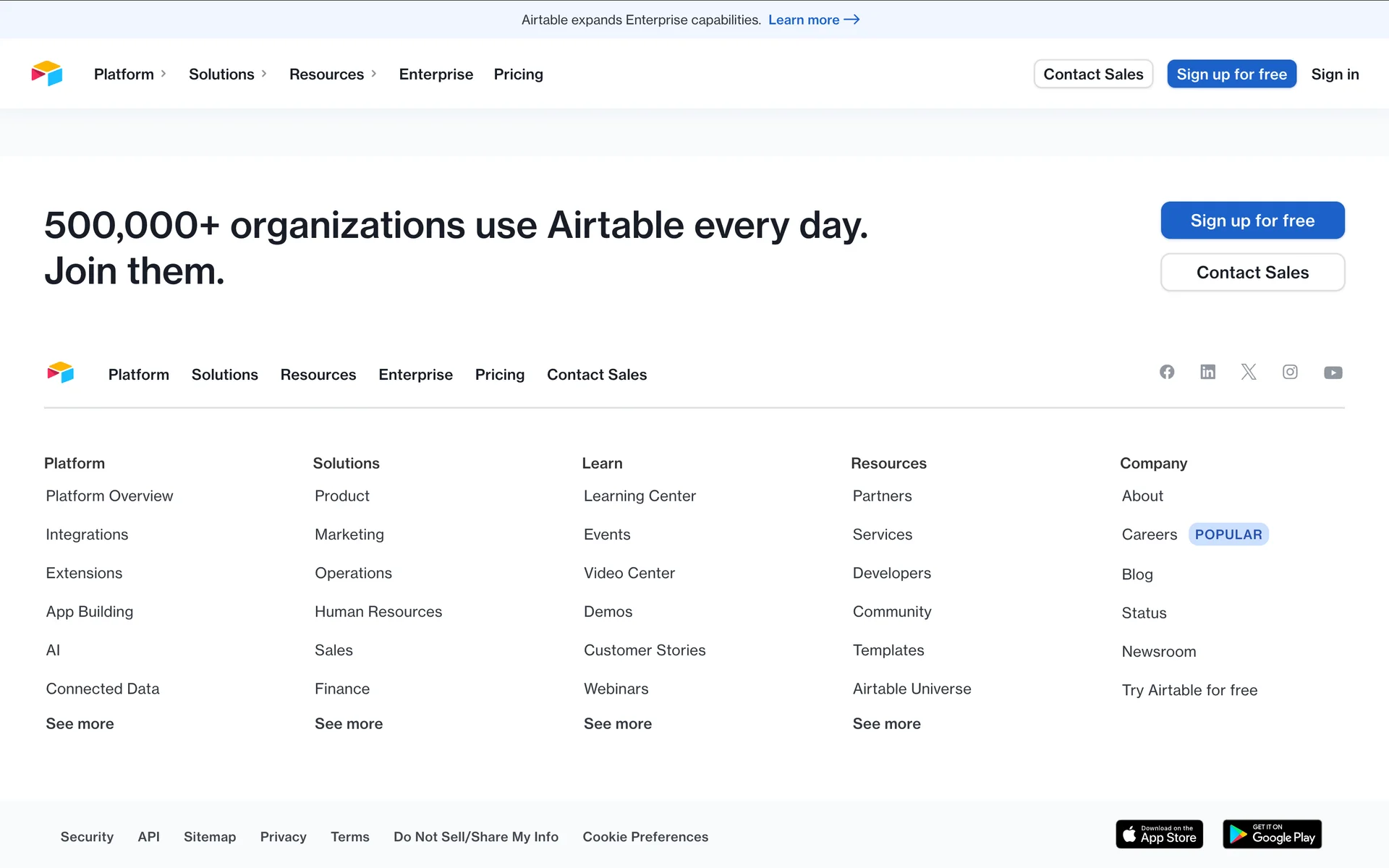The width and height of the screenshot is (1389, 868).
Task: Open Cookie Preferences in the bottom bar
Action: pos(645,837)
